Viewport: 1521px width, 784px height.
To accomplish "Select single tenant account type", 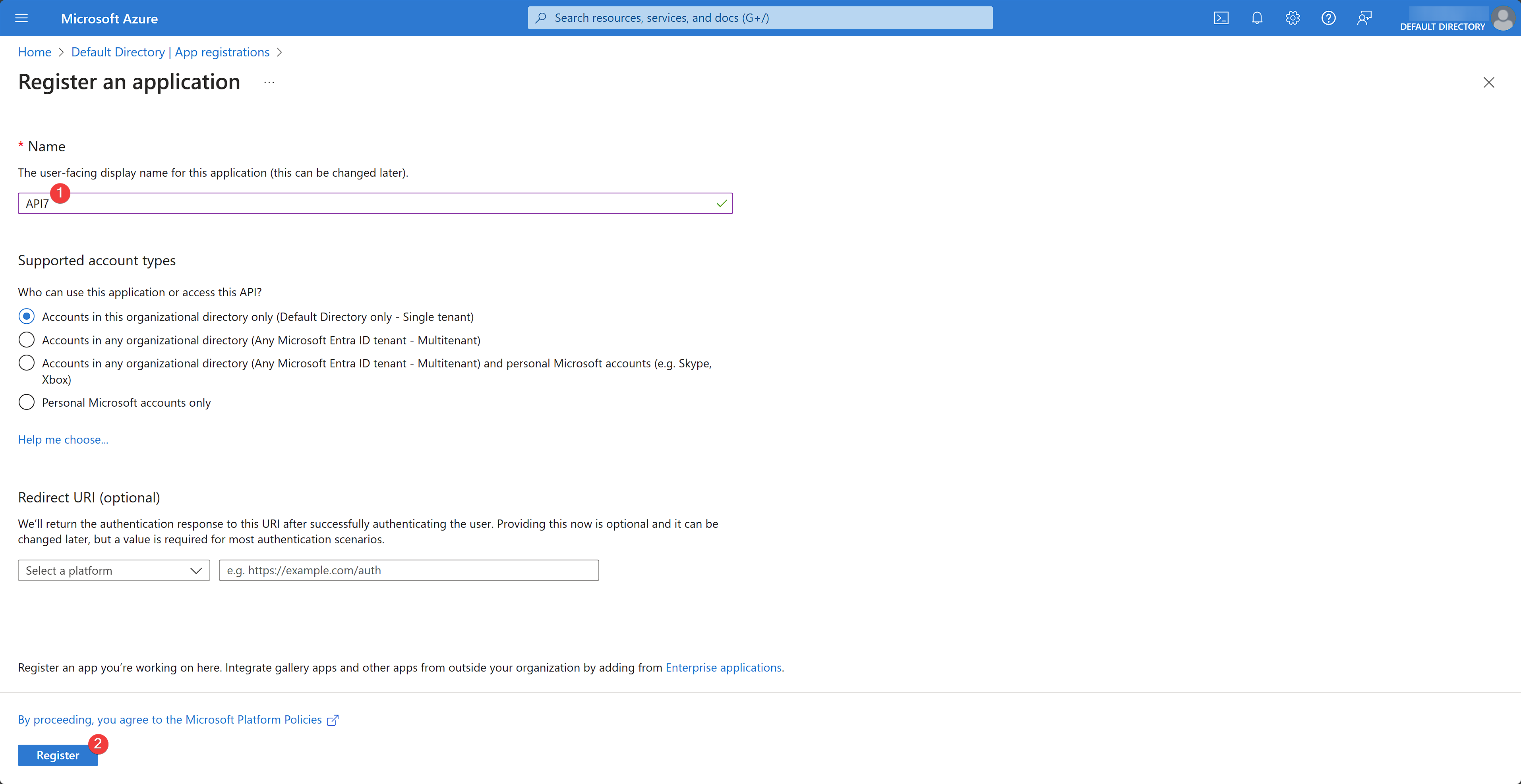I will 27,317.
